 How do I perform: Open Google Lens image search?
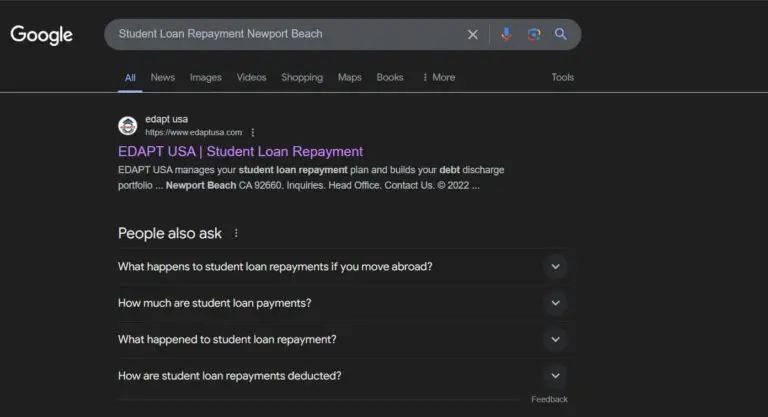point(534,34)
